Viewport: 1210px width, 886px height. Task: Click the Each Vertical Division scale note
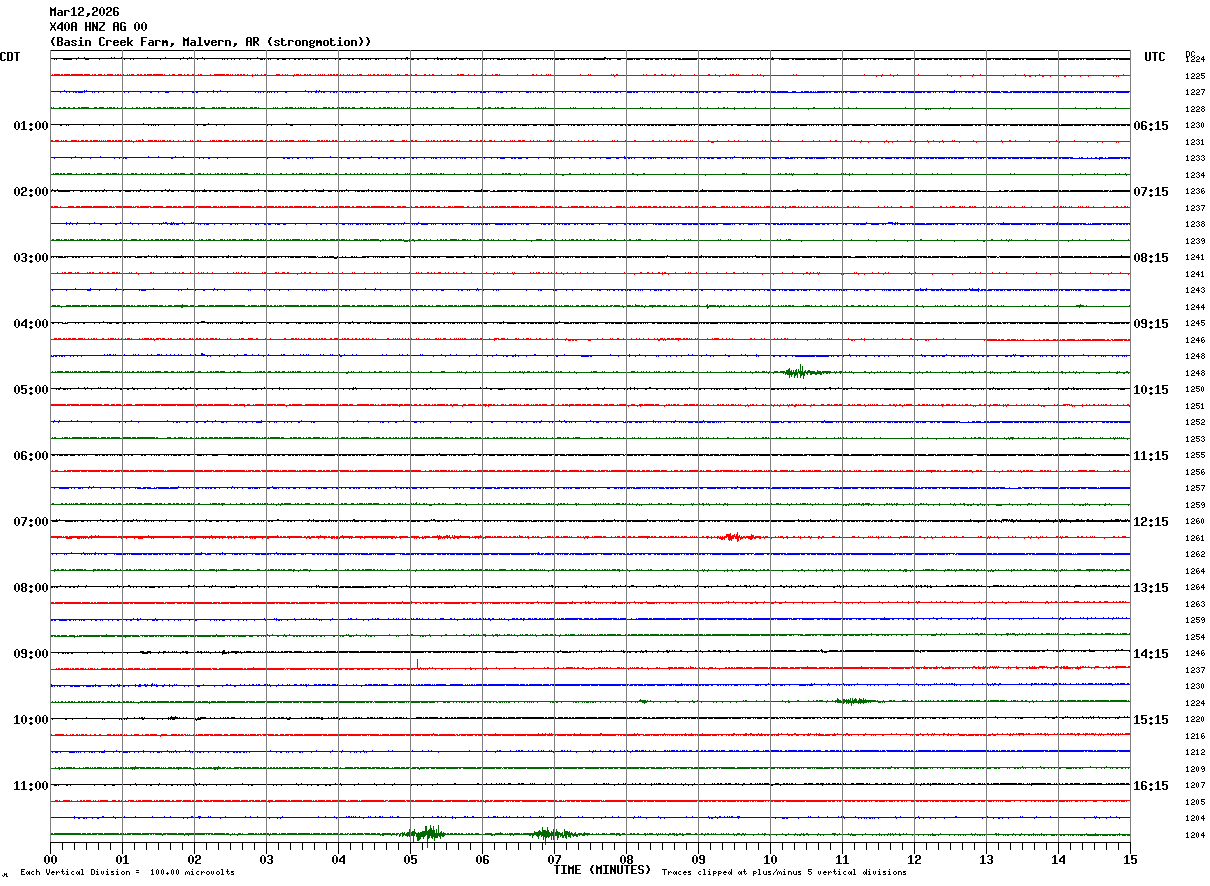pyautogui.click(x=127, y=873)
